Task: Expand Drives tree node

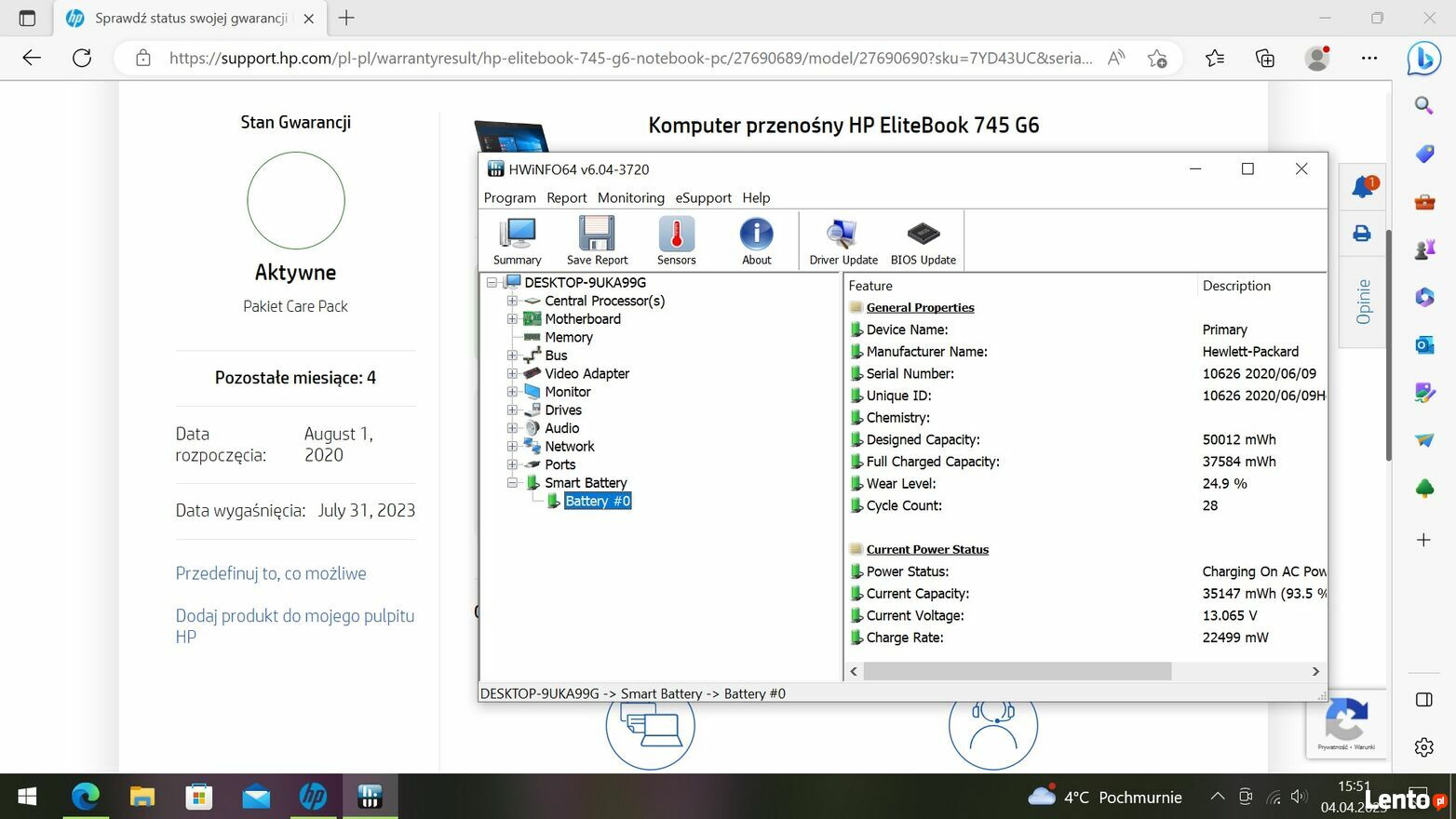Action: [x=512, y=409]
